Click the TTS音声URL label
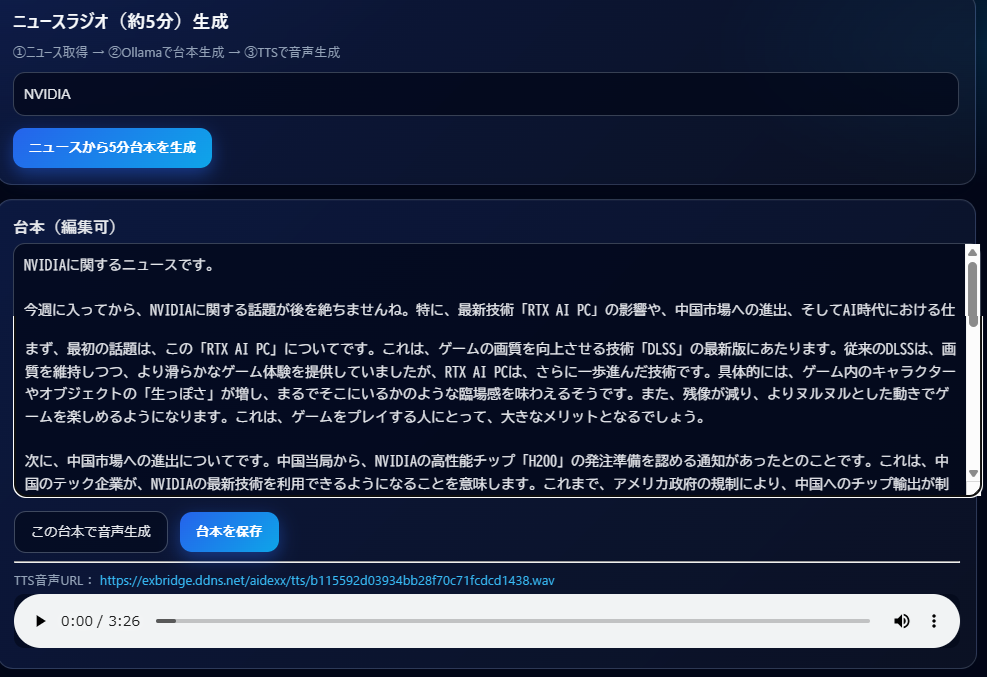The image size is (987, 683). pyautogui.click(x=54, y=580)
